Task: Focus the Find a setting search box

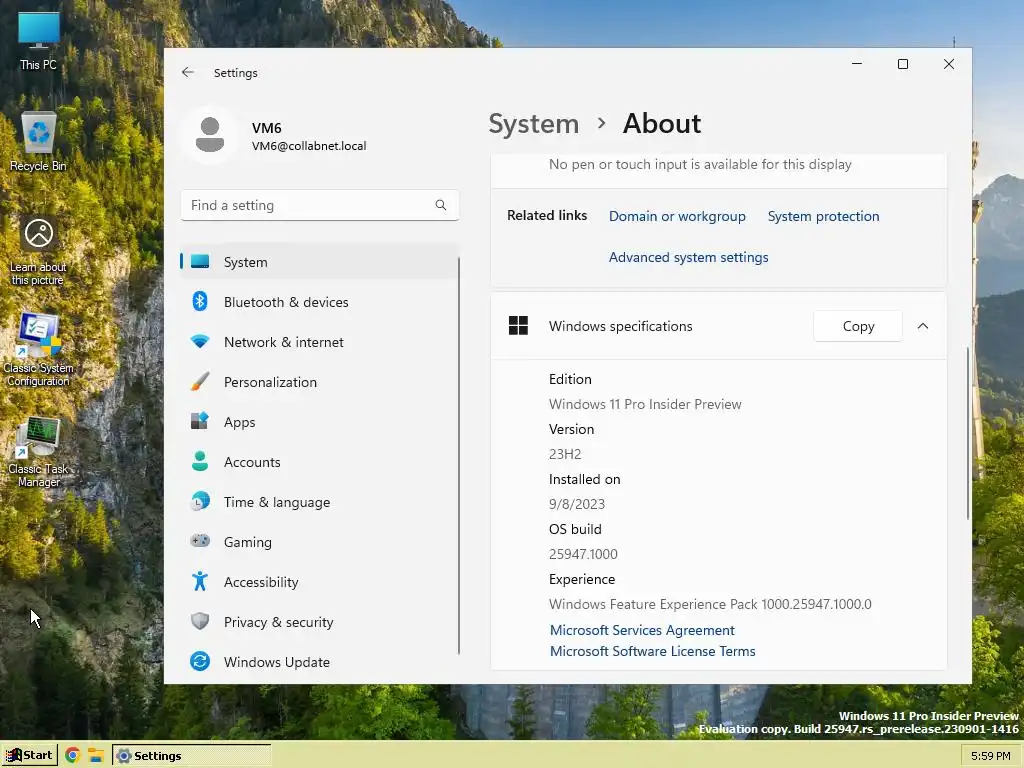Action: (x=319, y=205)
